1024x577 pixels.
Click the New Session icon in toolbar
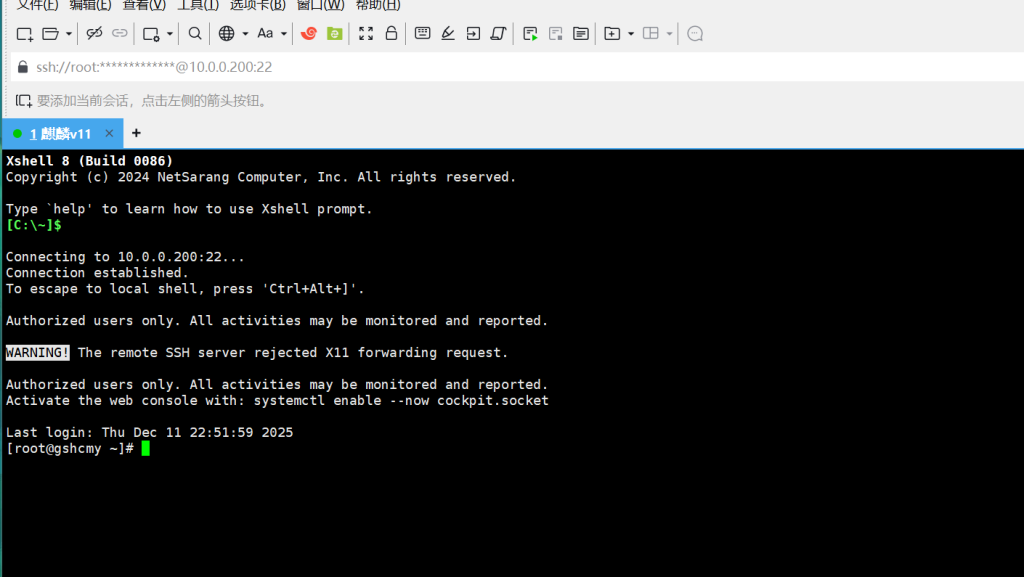point(24,34)
